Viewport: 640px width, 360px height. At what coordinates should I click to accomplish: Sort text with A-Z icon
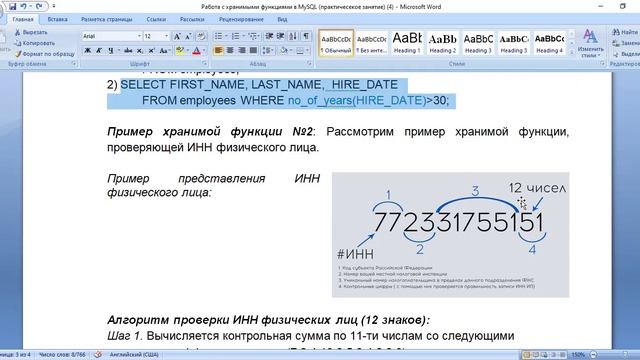pyautogui.click(x=293, y=36)
